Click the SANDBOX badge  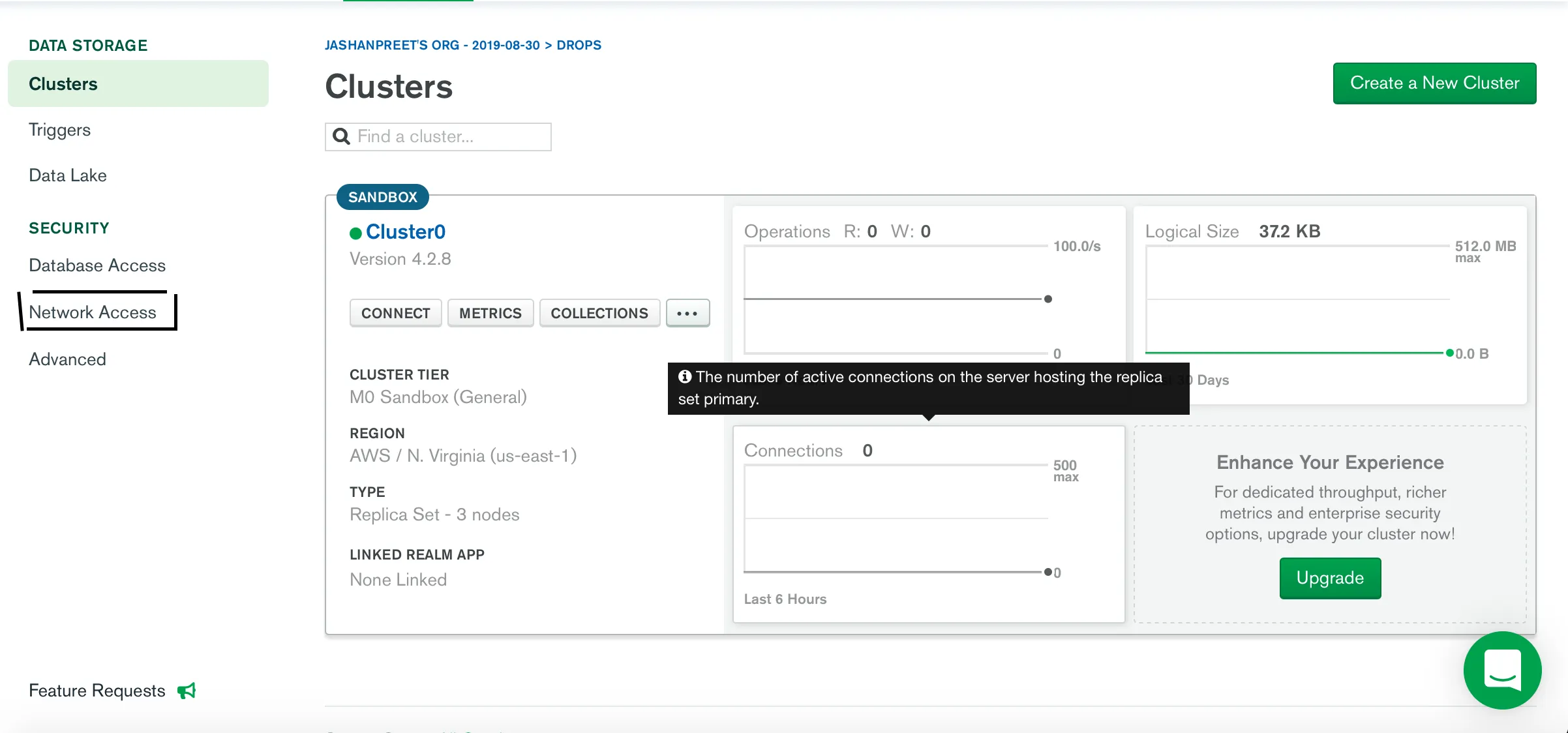pos(382,197)
